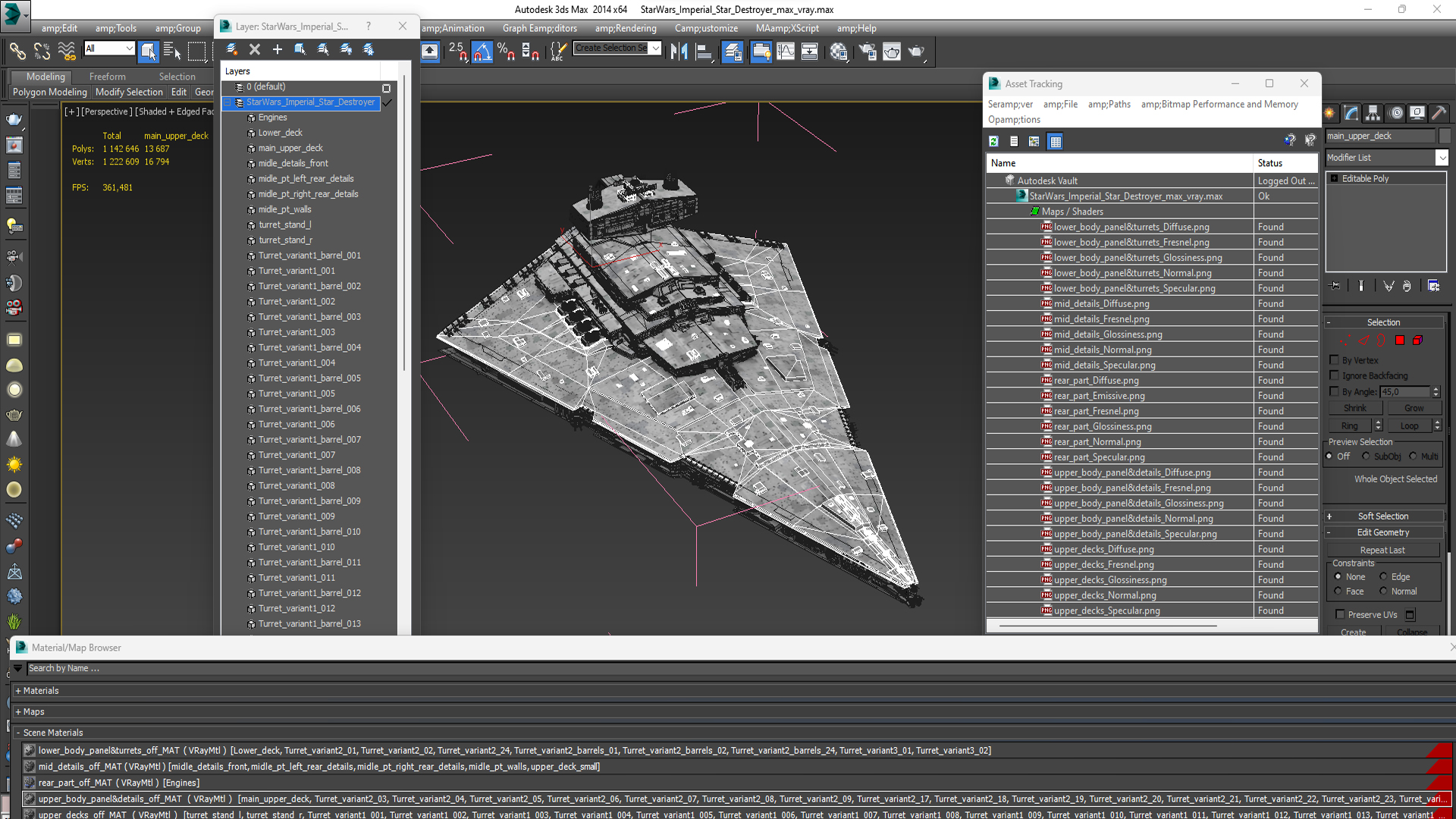
Task: Click the Ring selection button
Action: (1350, 426)
